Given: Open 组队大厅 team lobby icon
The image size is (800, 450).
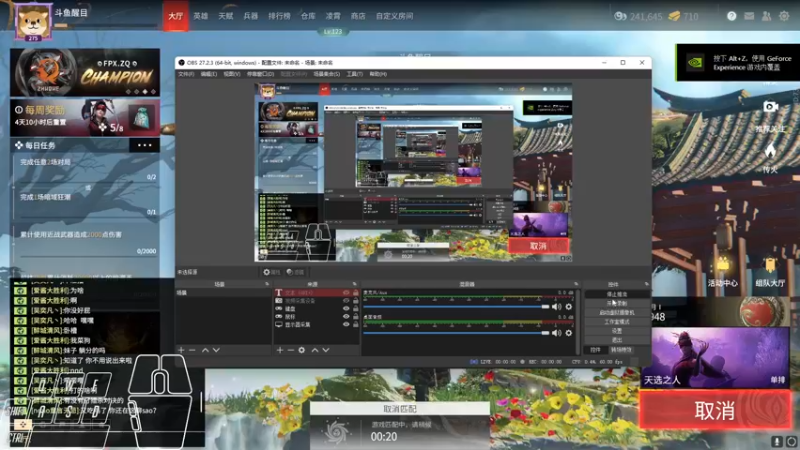Looking at the screenshot, I should [x=770, y=264].
